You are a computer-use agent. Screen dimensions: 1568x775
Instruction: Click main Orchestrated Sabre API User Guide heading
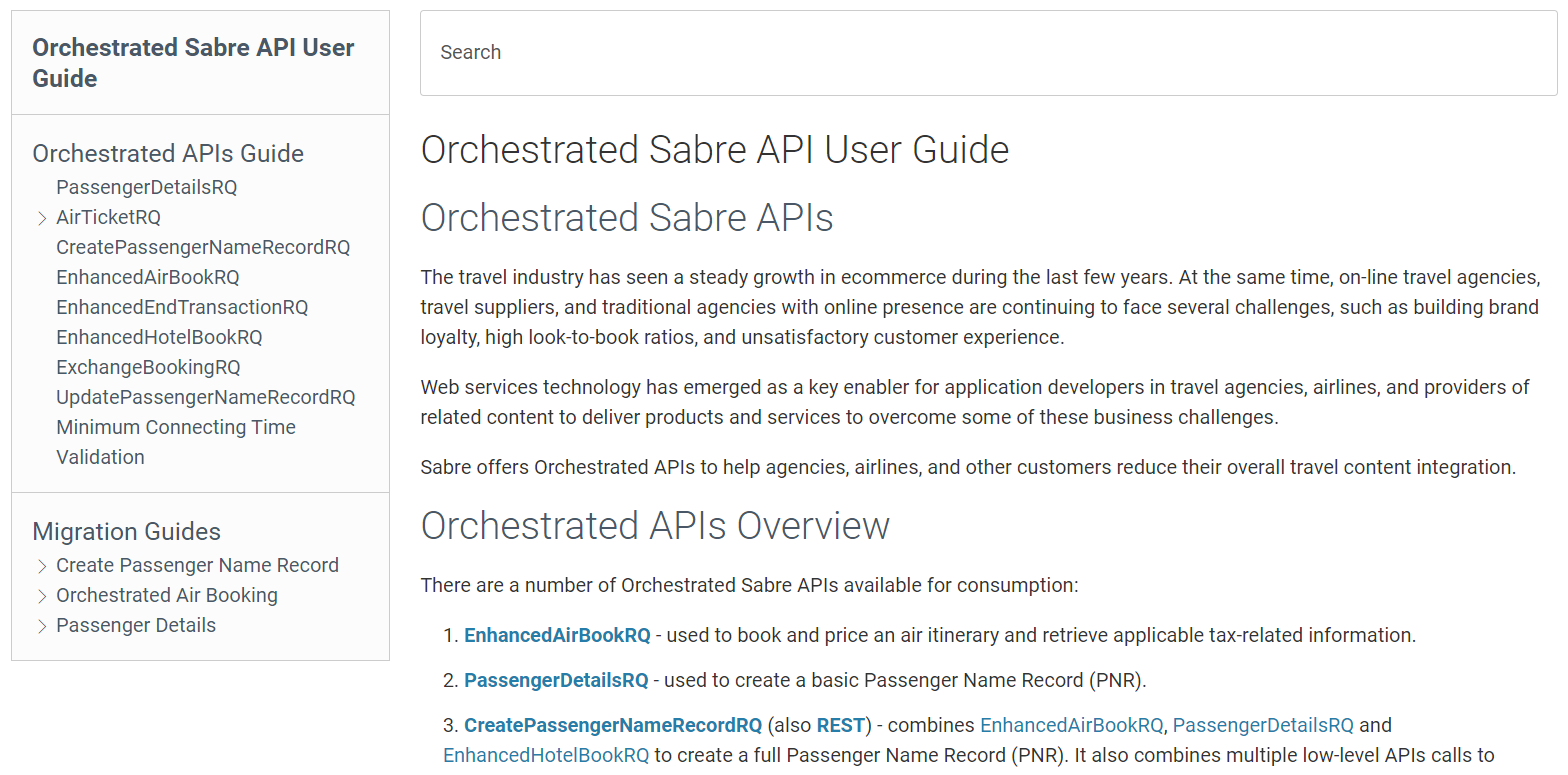coord(715,149)
